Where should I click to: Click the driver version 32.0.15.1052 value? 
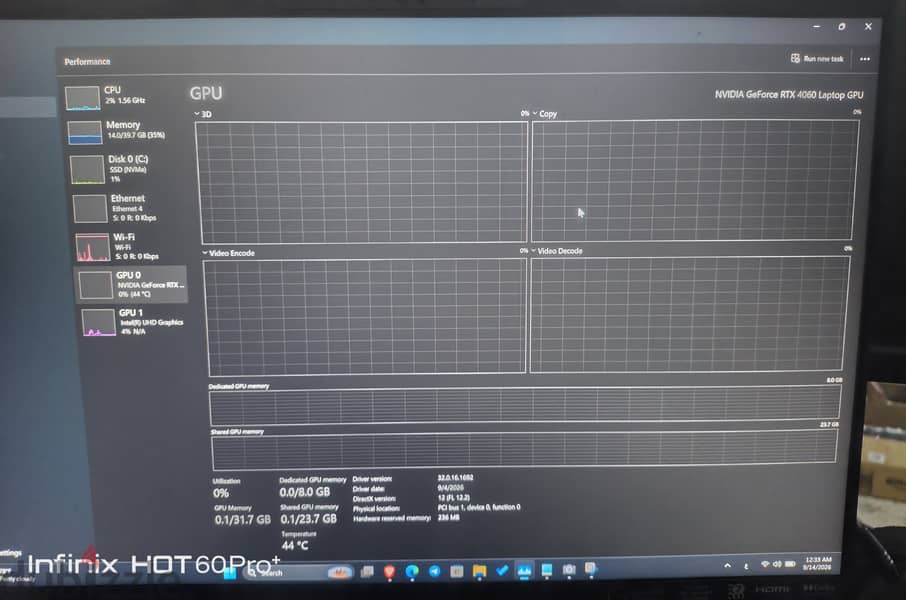click(455, 477)
